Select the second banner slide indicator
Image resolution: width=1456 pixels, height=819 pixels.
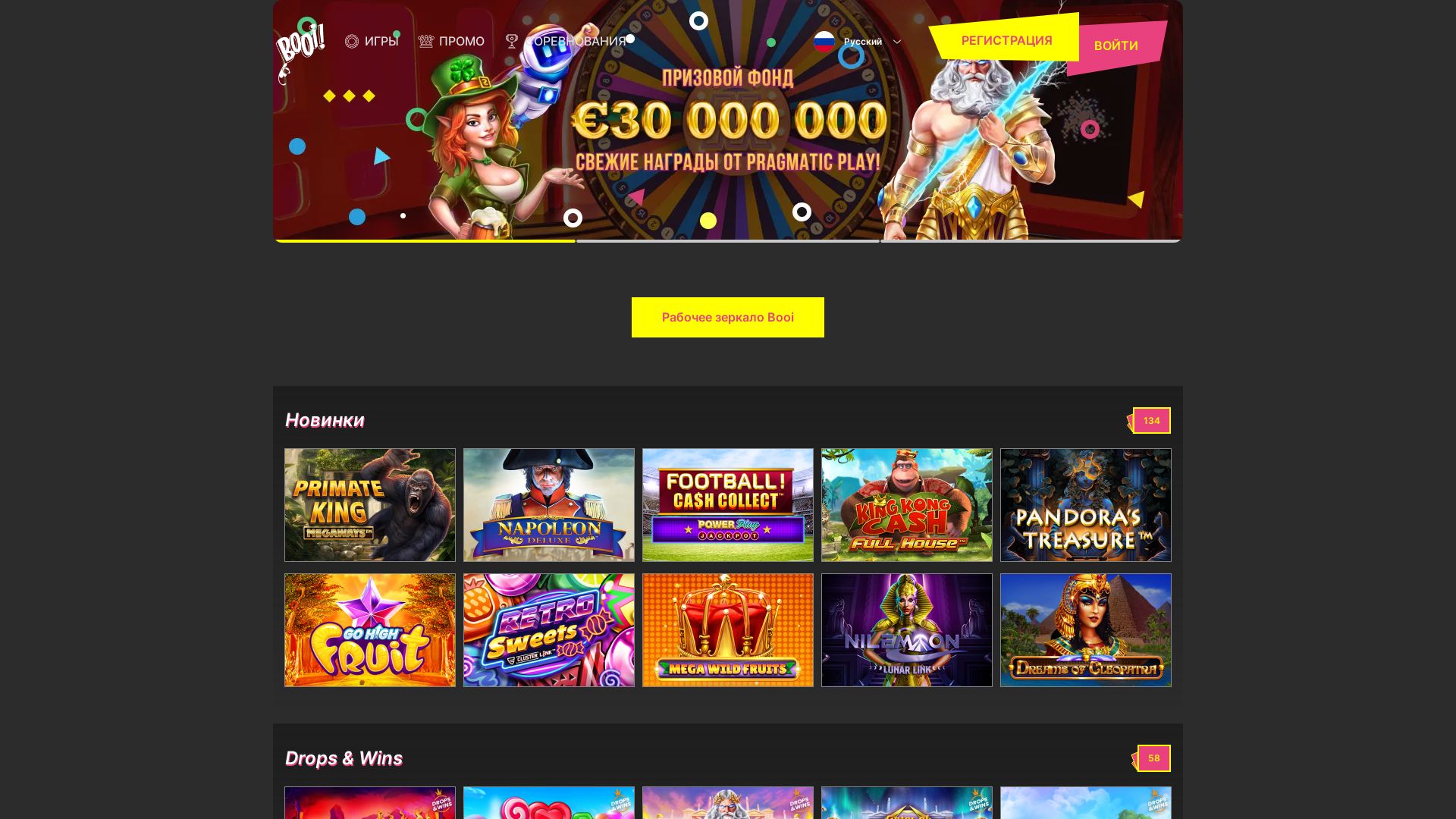[x=728, y=241]
